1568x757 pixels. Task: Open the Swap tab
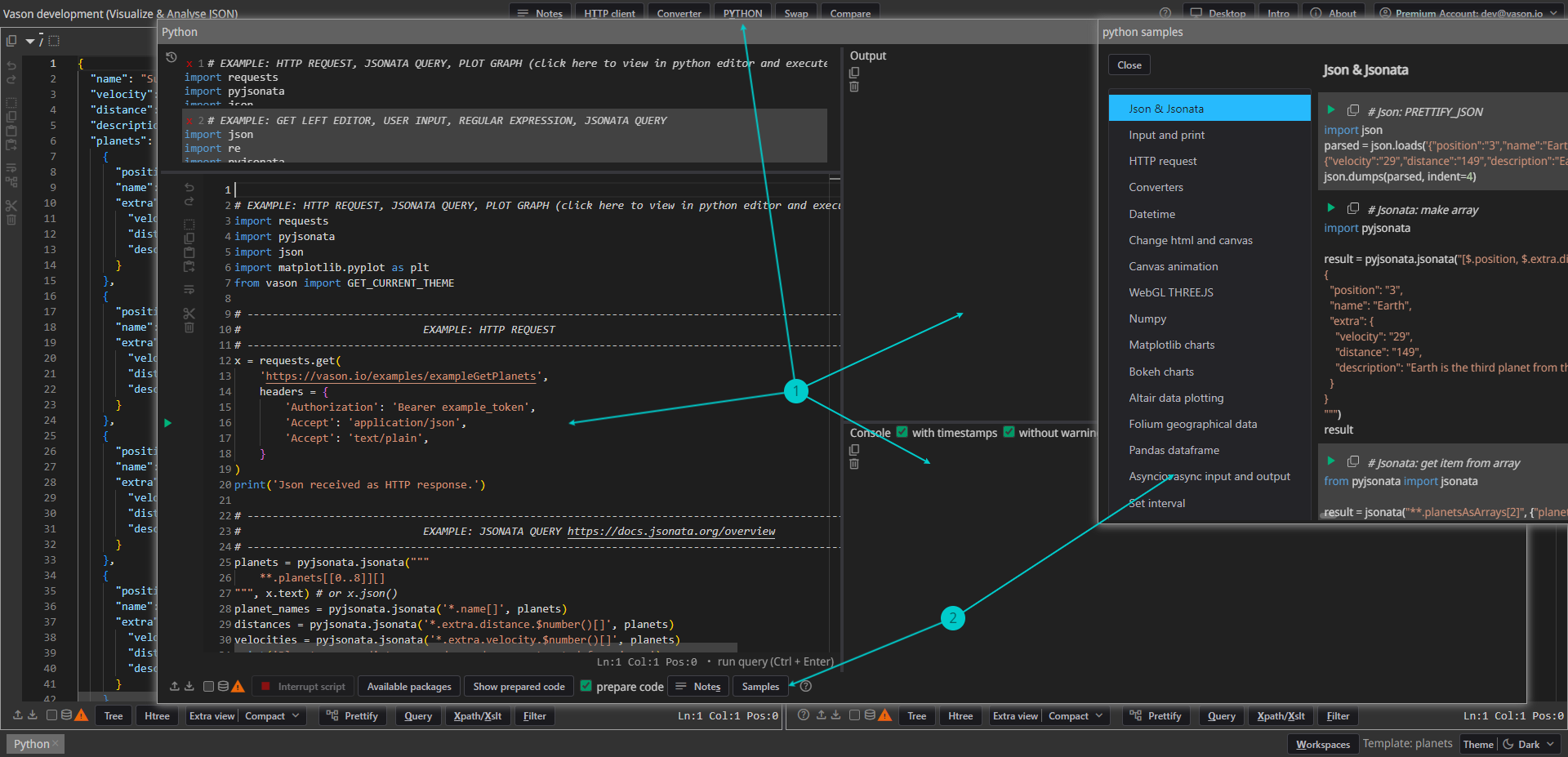pos(796,13)
